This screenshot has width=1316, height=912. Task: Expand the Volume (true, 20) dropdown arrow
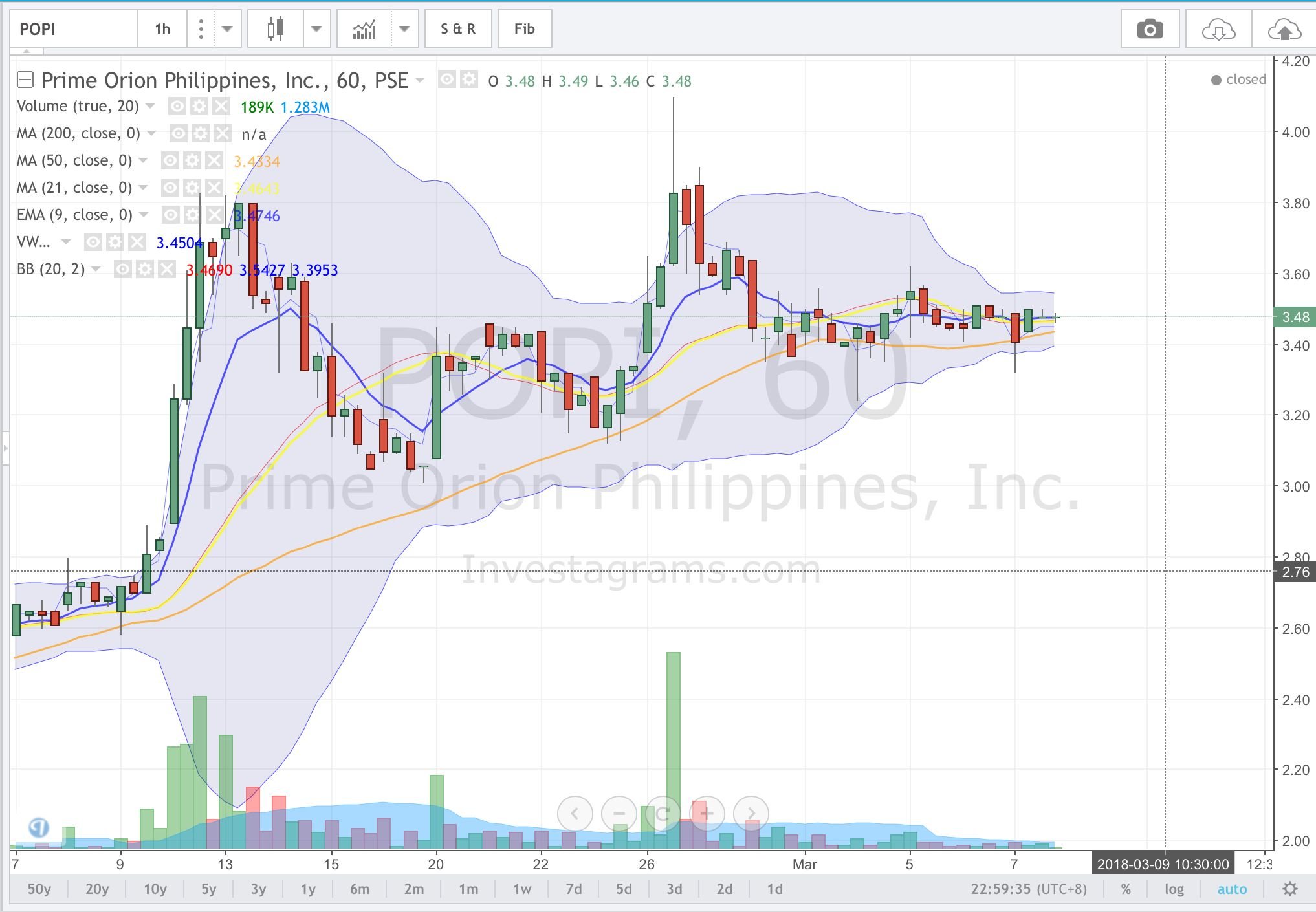pyautogui.click(x=150, y=106)
